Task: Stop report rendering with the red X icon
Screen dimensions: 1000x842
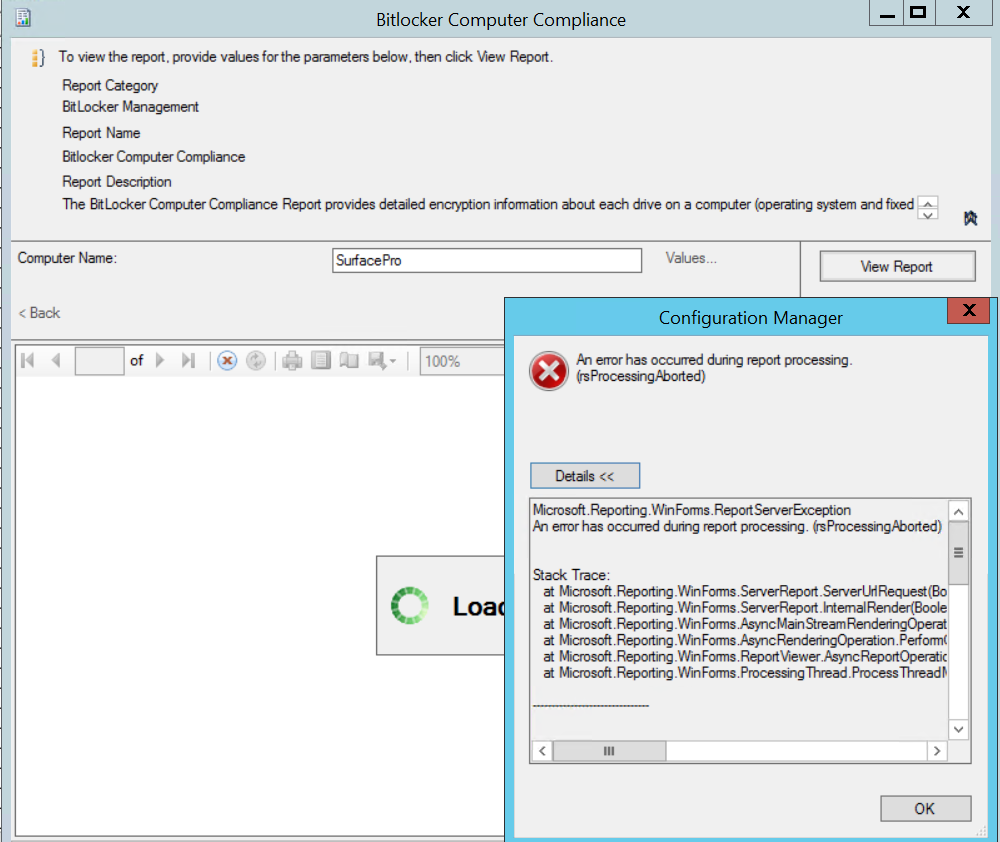Action: click(227, 360)
